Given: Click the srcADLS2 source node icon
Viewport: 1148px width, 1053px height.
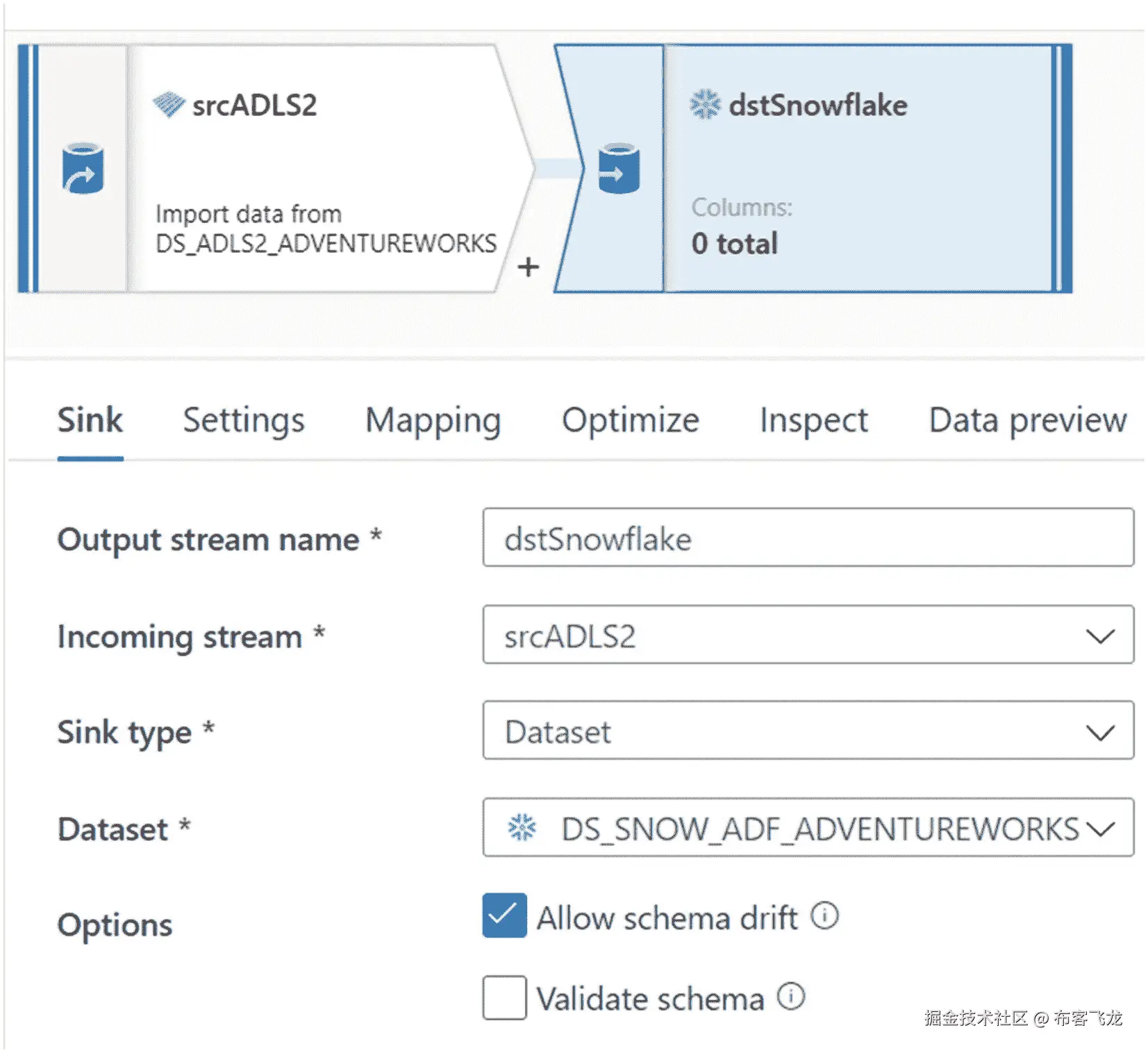Looking at the screenshot, I should (83, 169).
